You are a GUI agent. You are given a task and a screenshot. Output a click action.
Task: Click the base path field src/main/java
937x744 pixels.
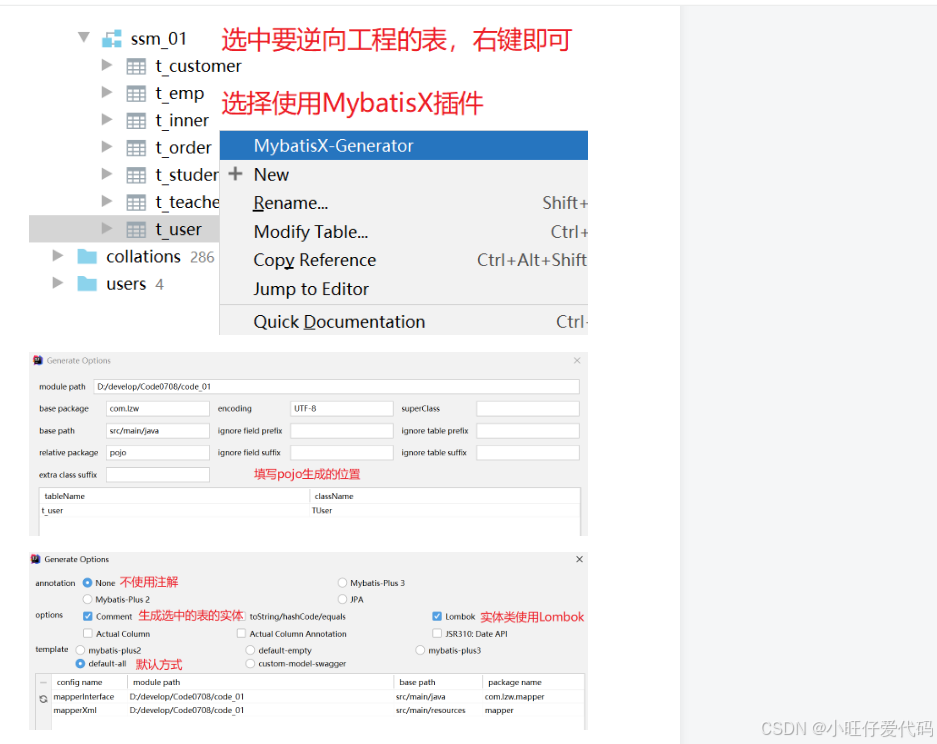pyautogui.click(x=158, y=431)
